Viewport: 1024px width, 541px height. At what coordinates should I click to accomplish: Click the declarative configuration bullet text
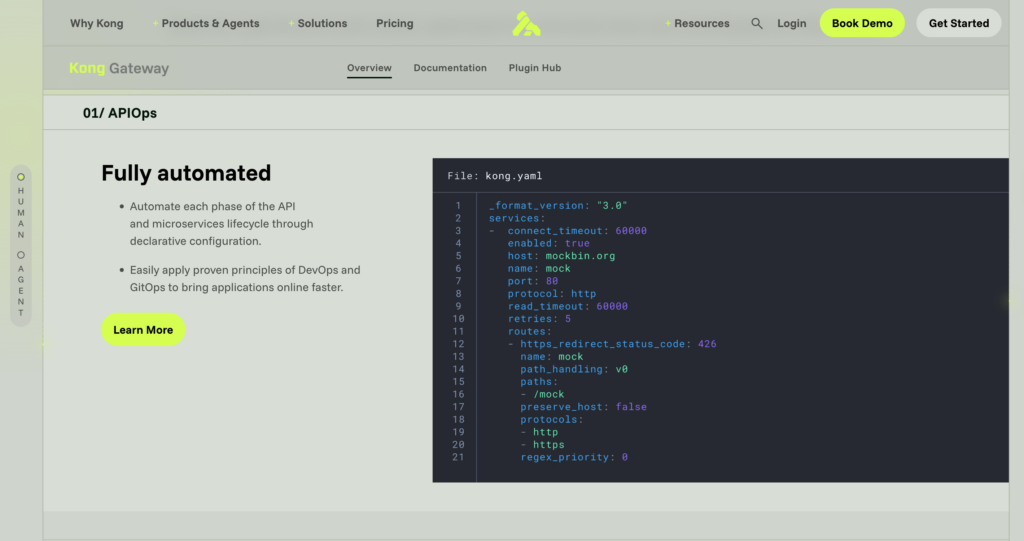coord(221,223)
